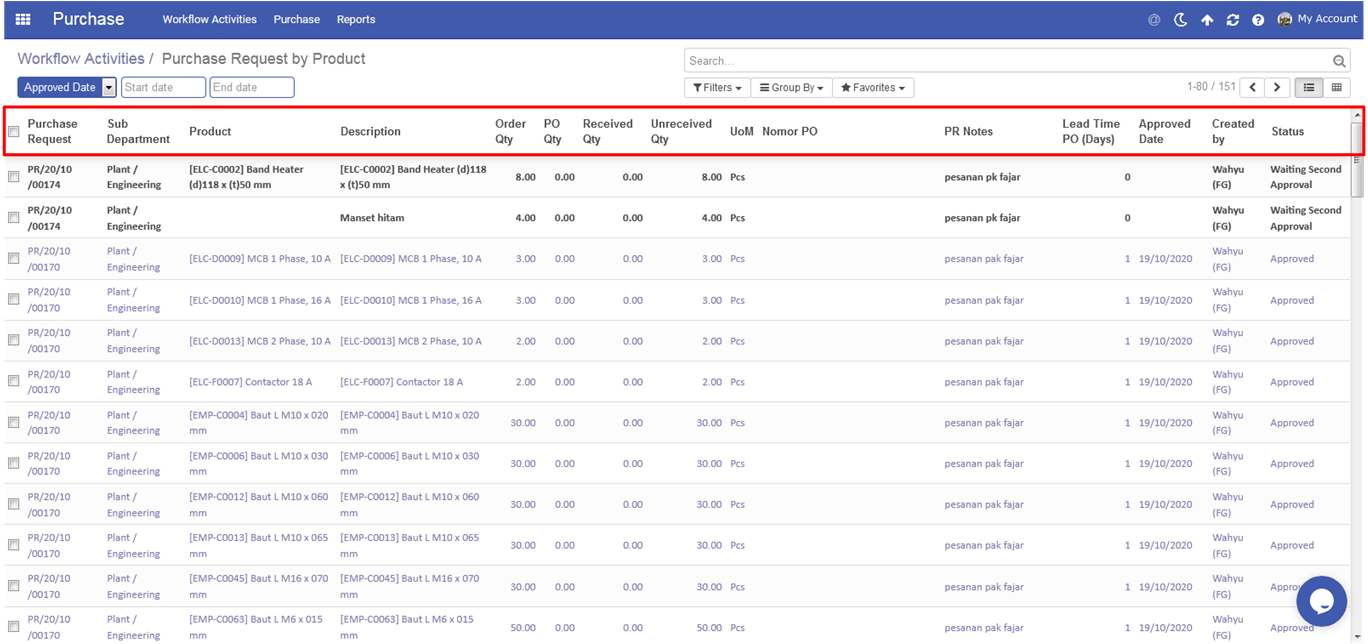1368x644 pixels.
Task: Click the upward arrow icon in navbar
Action: [x=1207, y=20]
